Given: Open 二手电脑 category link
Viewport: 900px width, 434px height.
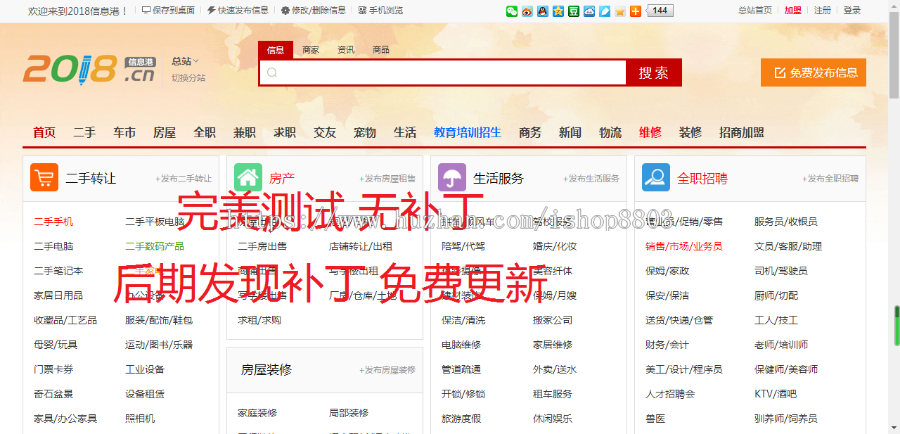Looking at the screenshot, I should pyautogui.click(x=53, y=246).
